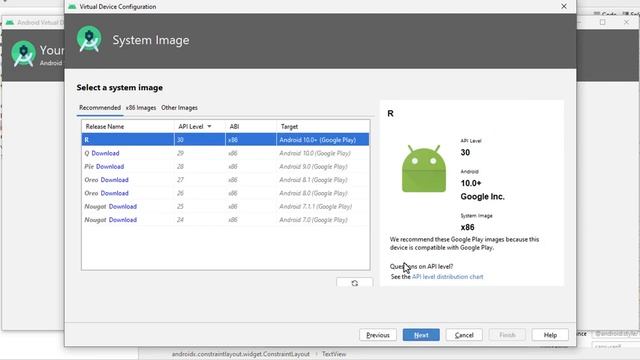Click the Previous button
This screenshot has height=360, width=640.
[x=378, y=335]
